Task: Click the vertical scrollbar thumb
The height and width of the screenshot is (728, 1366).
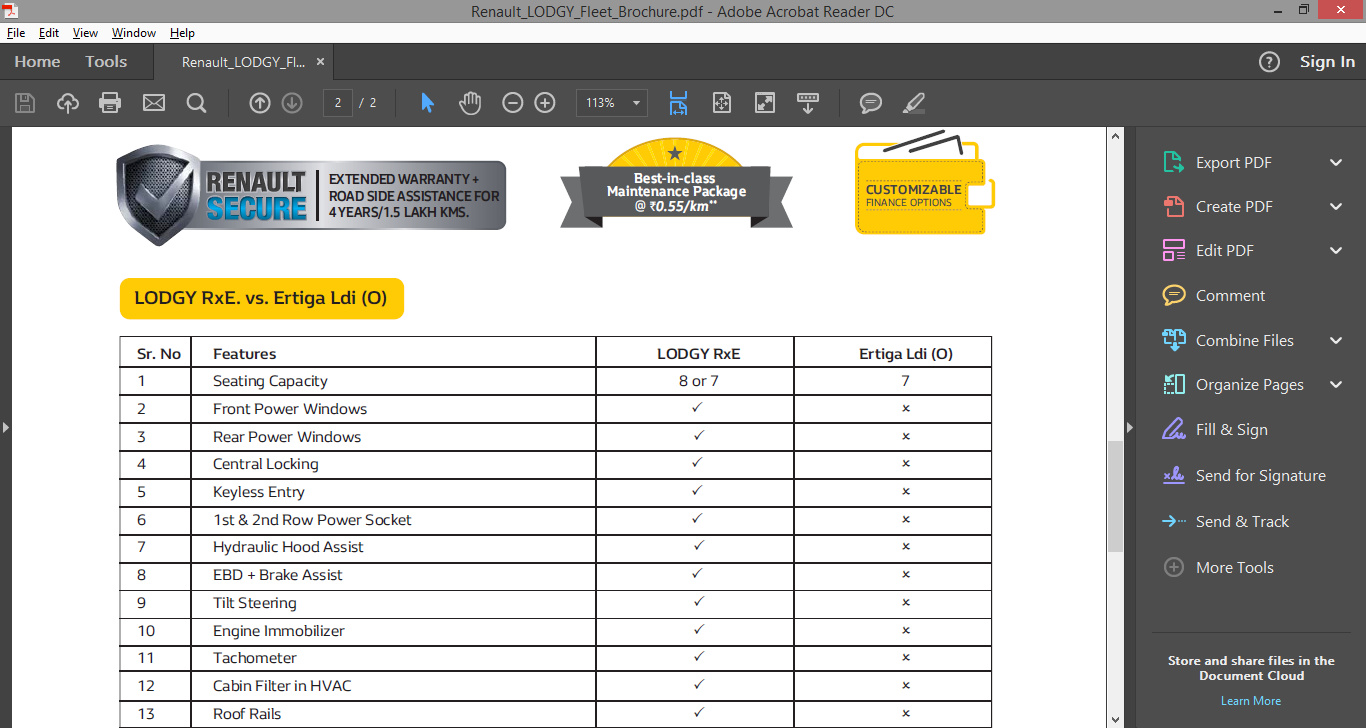Action: tap(1116, 495)
